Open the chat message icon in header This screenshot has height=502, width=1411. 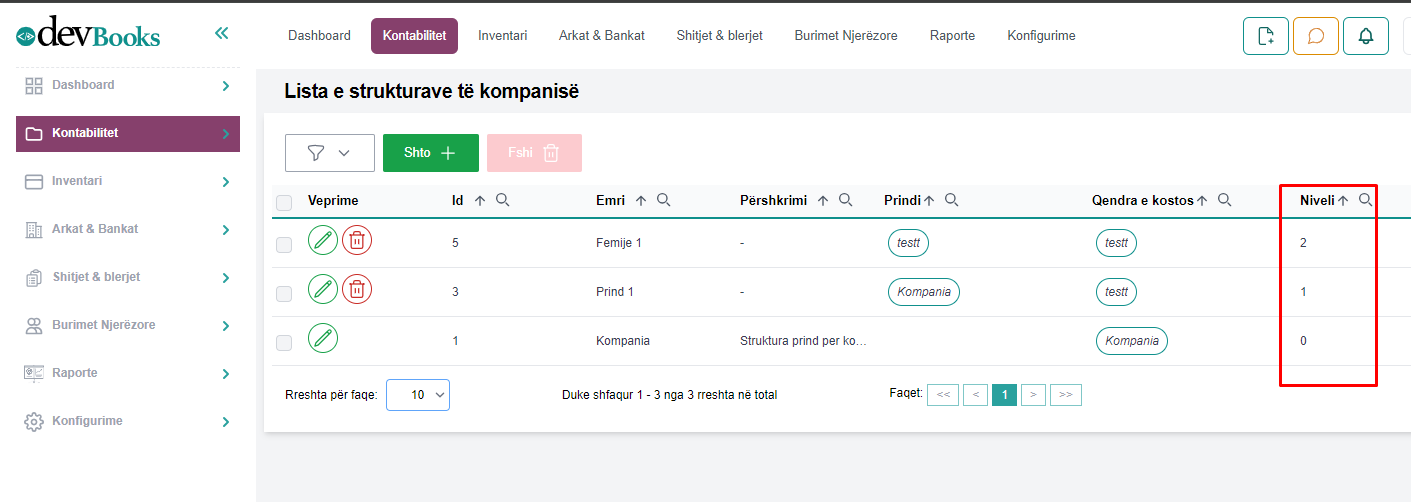(1315, 36)
